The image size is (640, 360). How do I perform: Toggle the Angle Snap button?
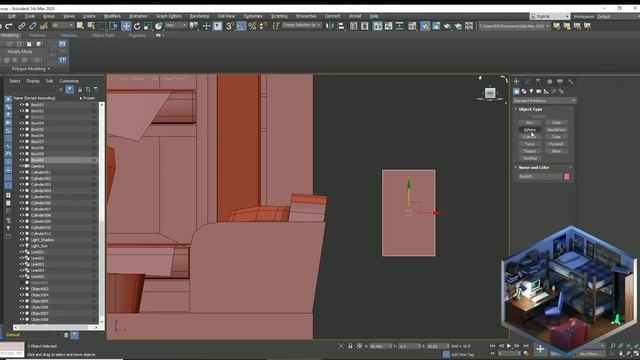click(241, 26)
